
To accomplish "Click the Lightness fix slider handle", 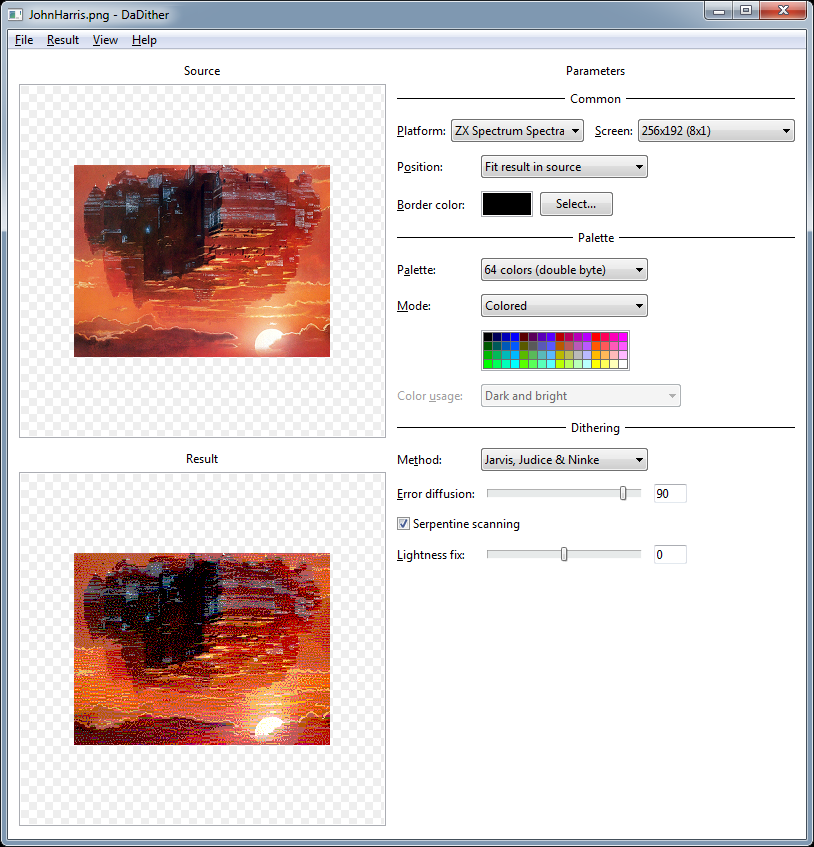I will tap(564, 554).
